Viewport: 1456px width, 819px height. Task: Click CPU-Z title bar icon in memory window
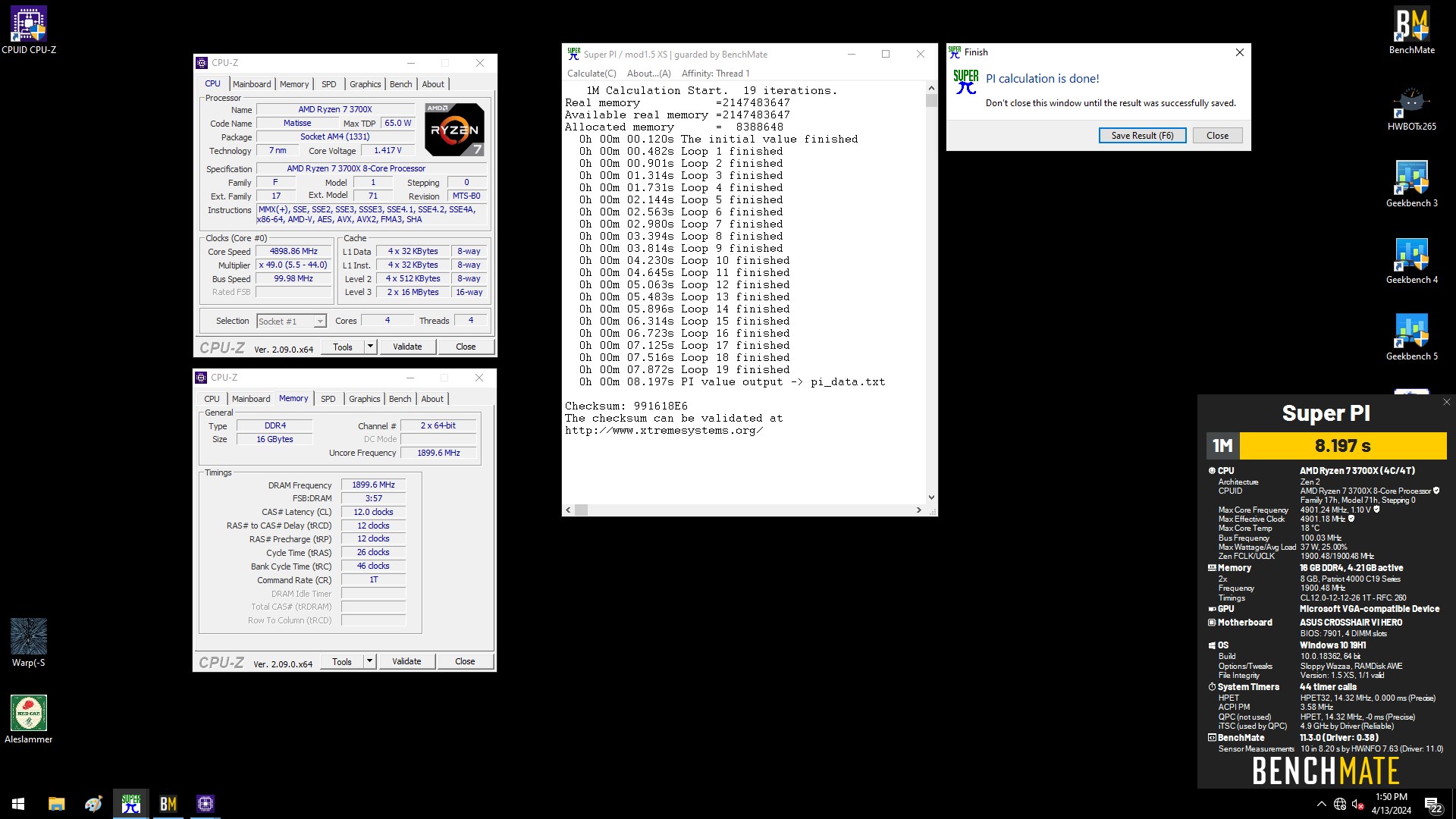click(x=201, y=378)
